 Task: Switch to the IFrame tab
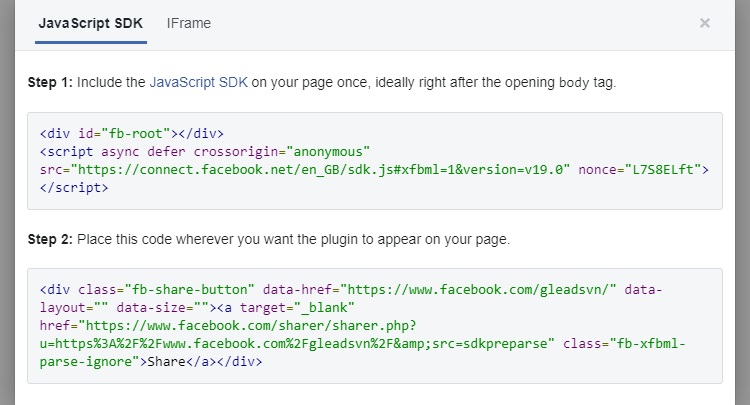(189, 23)
